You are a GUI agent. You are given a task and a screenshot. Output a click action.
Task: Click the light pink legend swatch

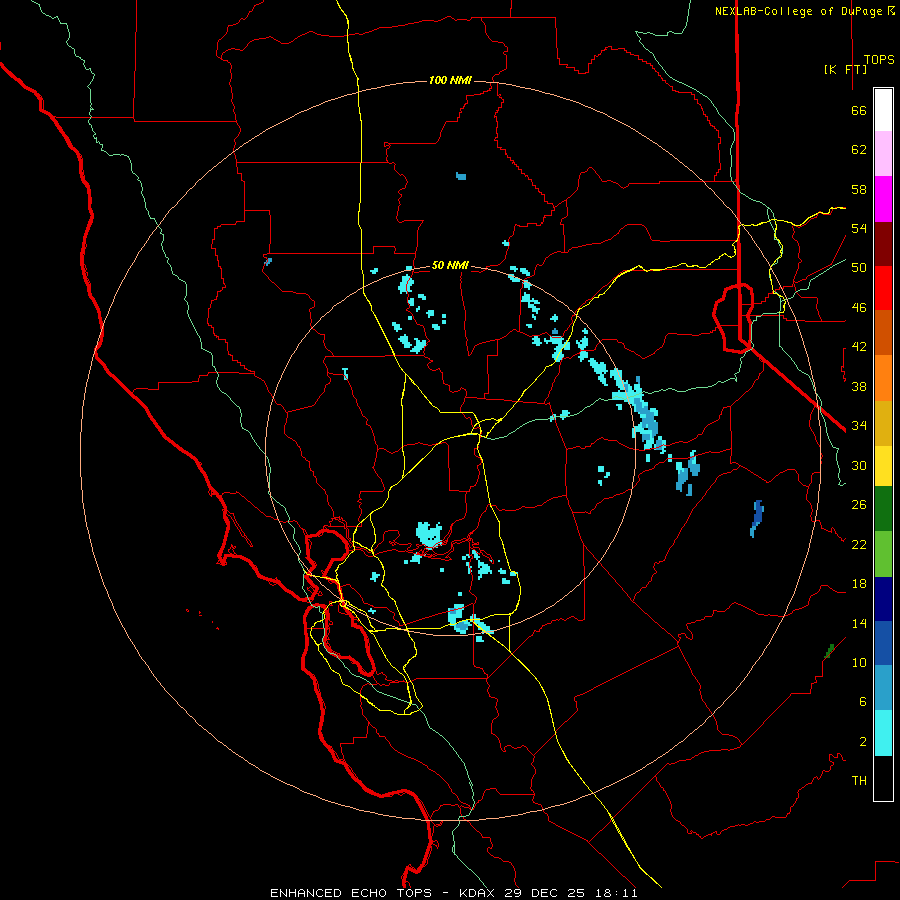pos(883,154)
